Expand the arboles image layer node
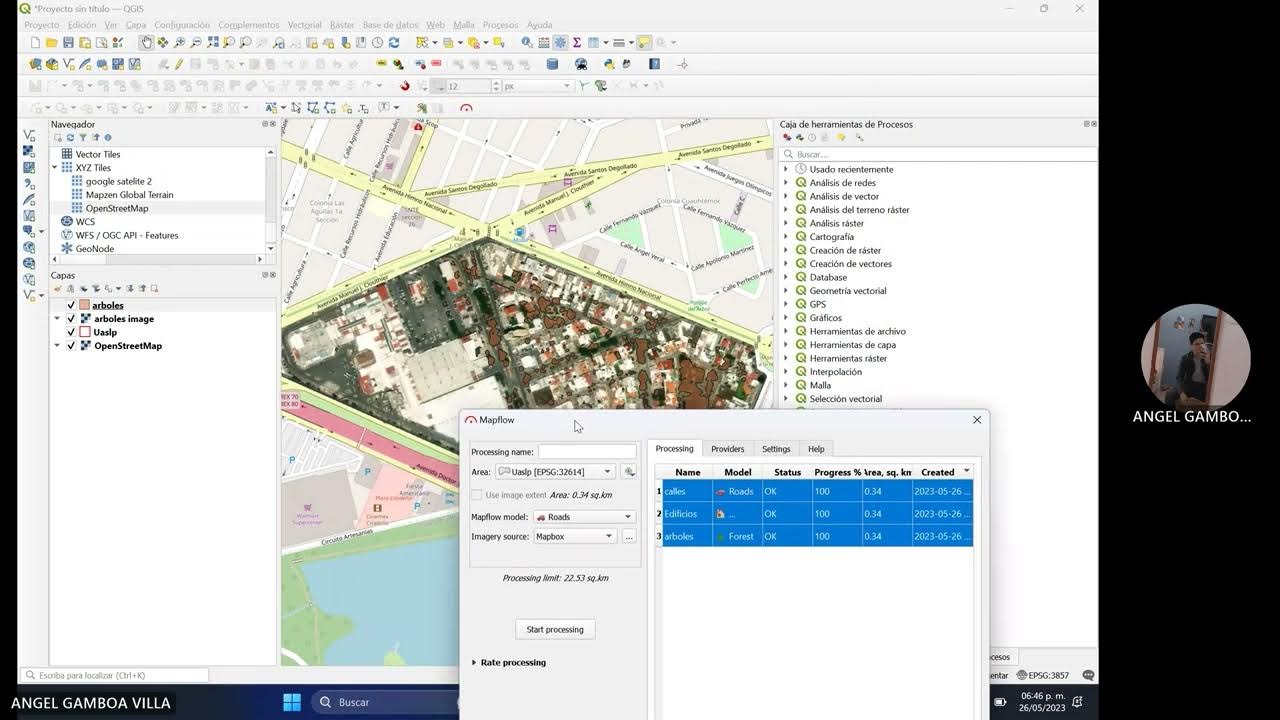The image size is (1280, 720). click(57, 319)
